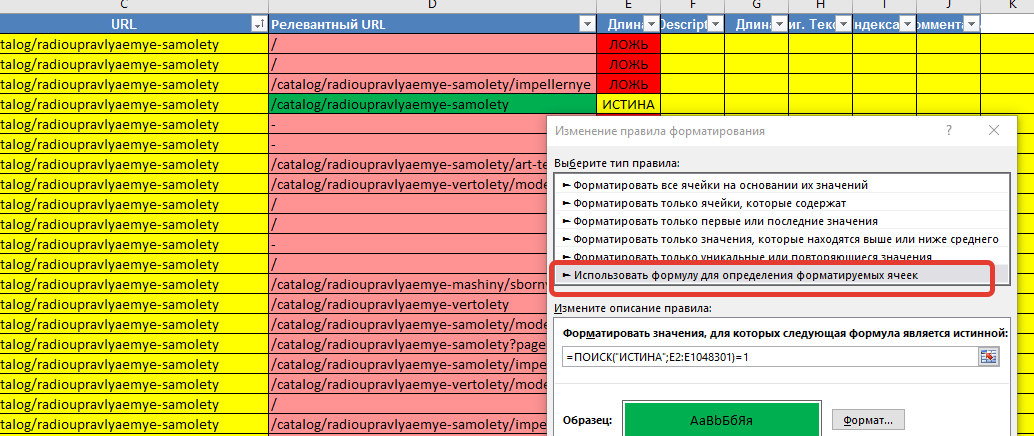Select column H header

(x=820, y=5)
